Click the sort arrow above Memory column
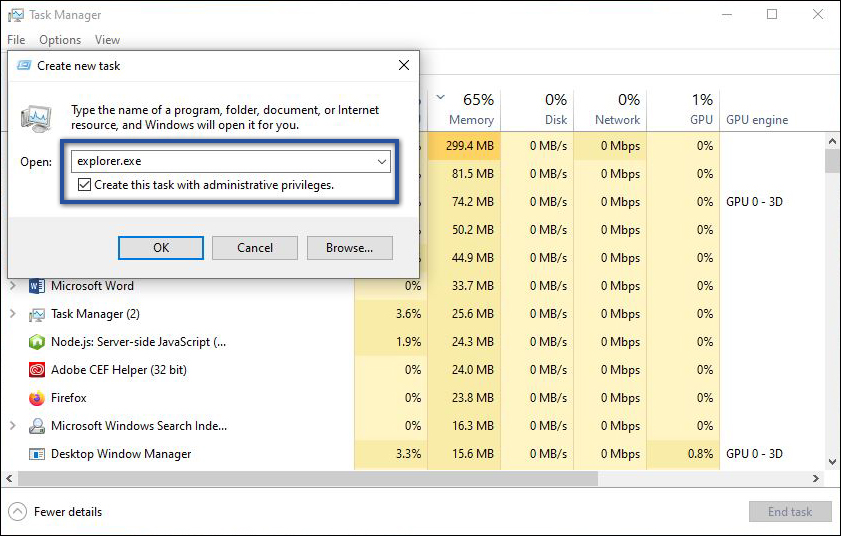The width and height of the screenshot is (841, 536). (440, 97)
